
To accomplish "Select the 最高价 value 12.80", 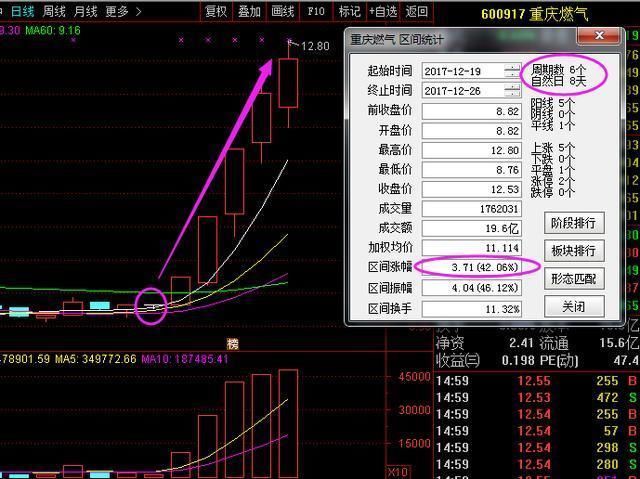I will [x=471, y=150].
